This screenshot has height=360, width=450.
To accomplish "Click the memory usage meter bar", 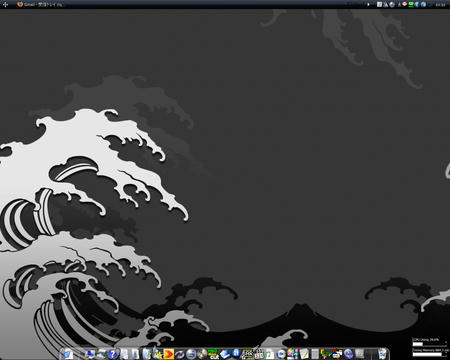I will pos(429,354).
